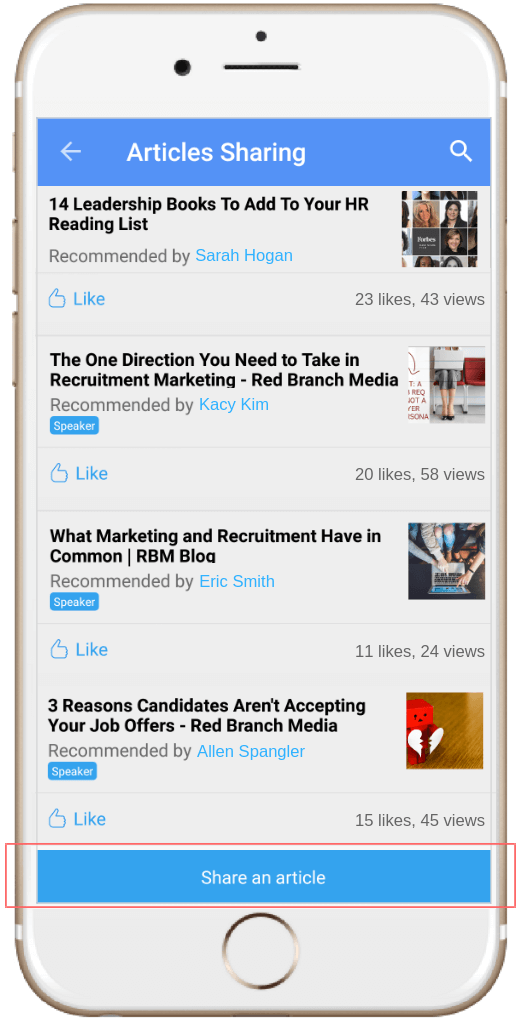
Task: Tap the back arrow in the header
Action: [70, 151]
